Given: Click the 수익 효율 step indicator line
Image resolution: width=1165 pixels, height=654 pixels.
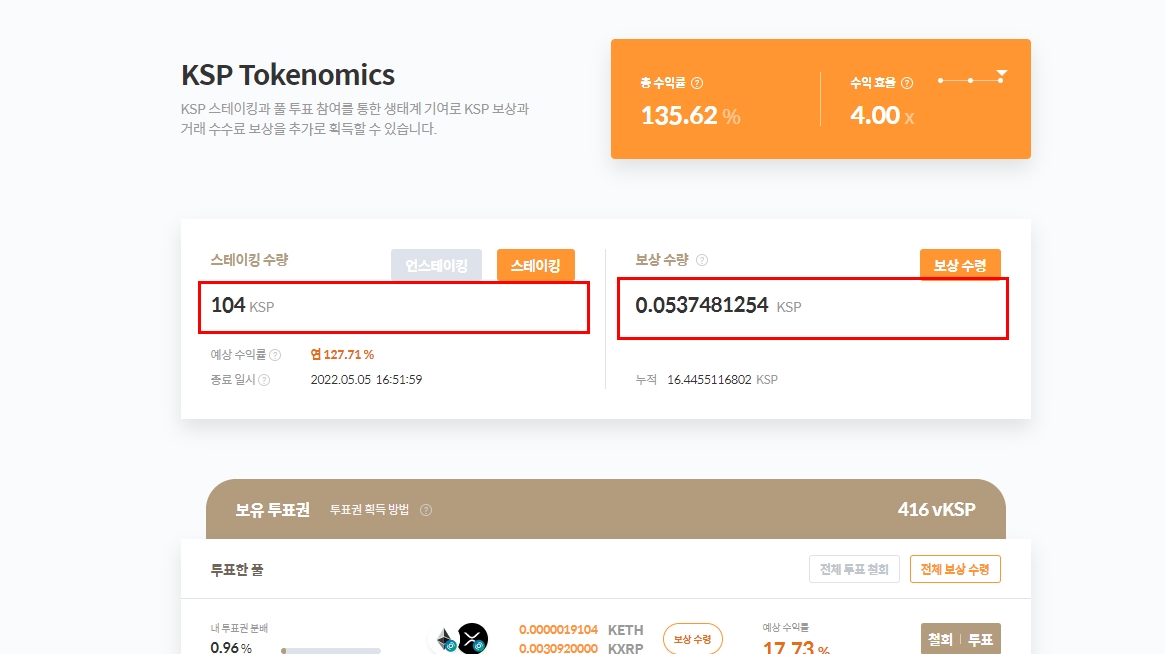Looking at the screenshot, I should pos(971,80).
